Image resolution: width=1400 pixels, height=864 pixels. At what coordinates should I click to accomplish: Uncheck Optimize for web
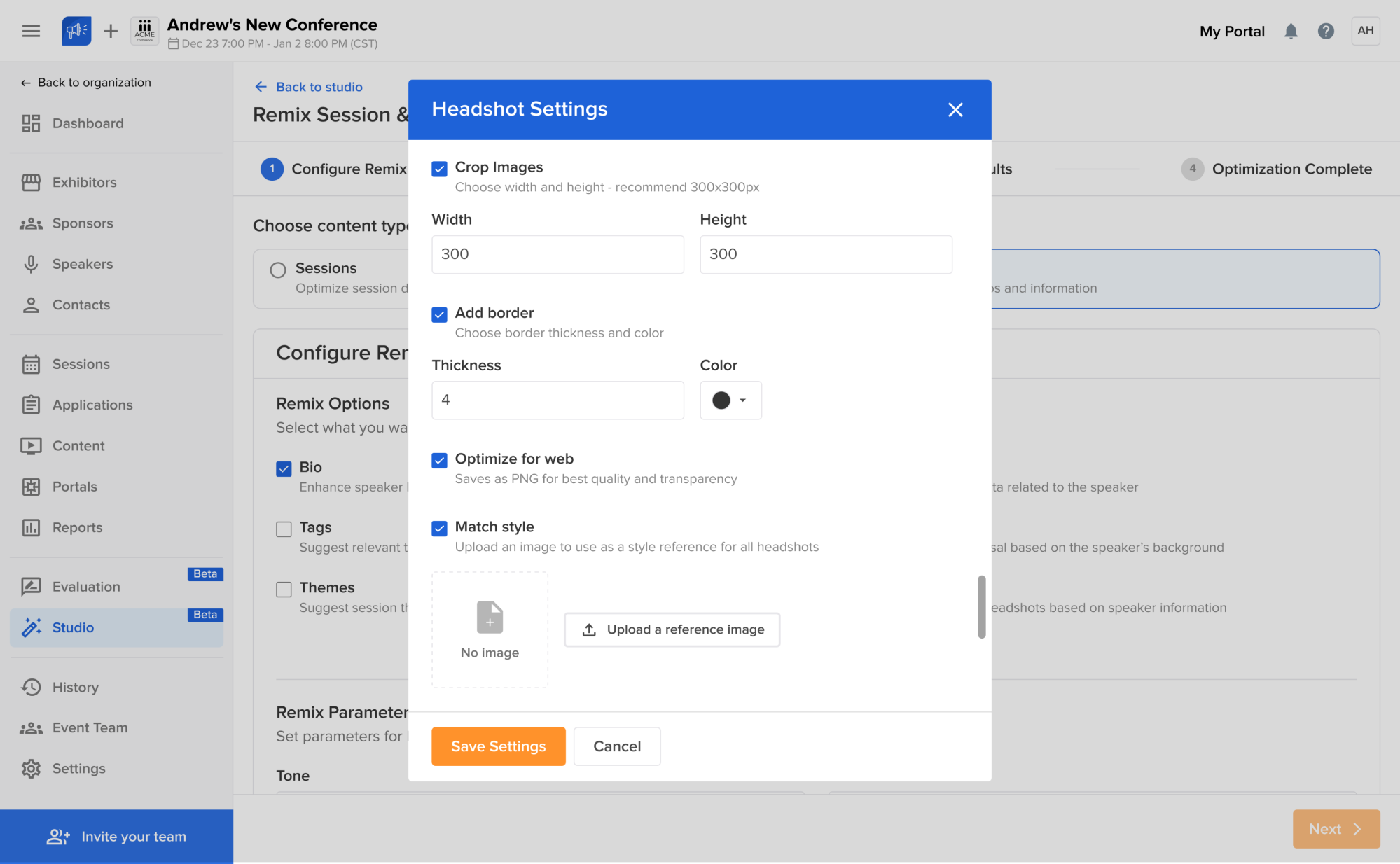[x=439, y=460]
